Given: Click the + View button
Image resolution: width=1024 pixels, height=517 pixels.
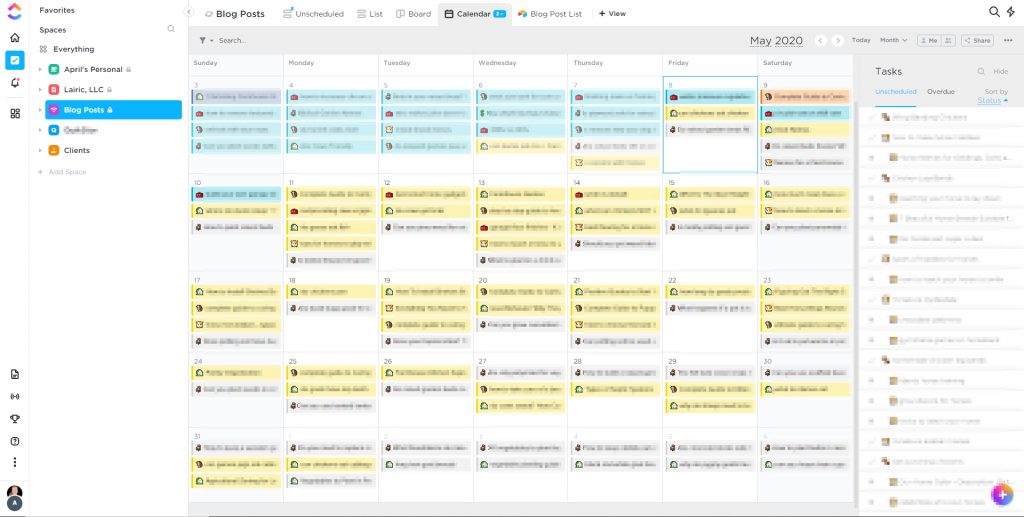Looking at the screenshot, I should (x=612, y=14).
